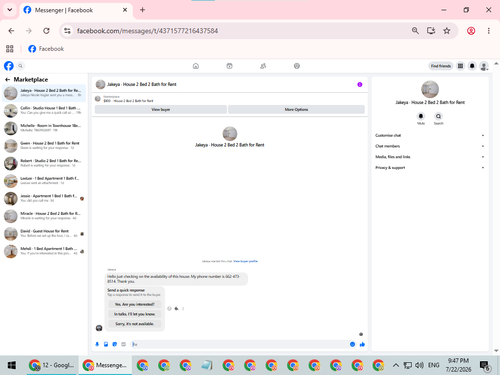Switch to the '12 - Googl...' taskbar window
The height and width of the screenshot is (375, 500).
click(x=52, y=365)
